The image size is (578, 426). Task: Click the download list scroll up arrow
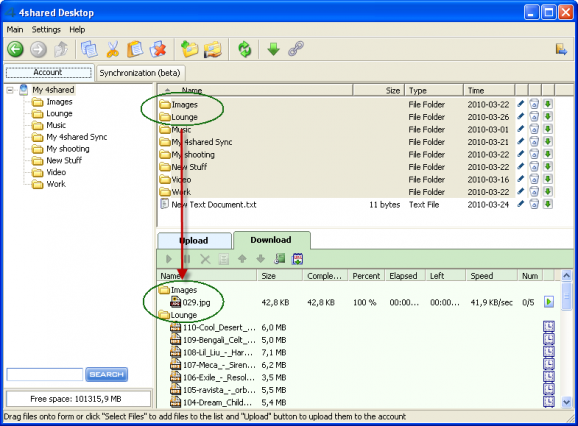click(567, 275)
